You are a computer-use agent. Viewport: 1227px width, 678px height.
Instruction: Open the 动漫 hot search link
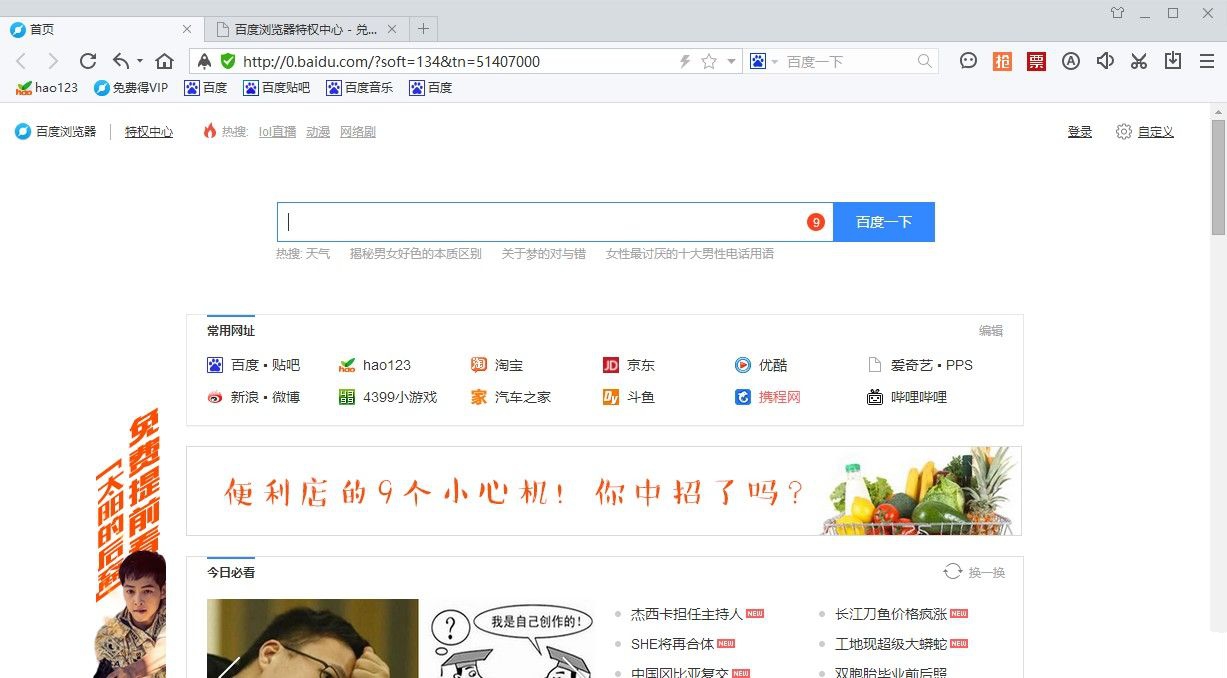[318, 132]
